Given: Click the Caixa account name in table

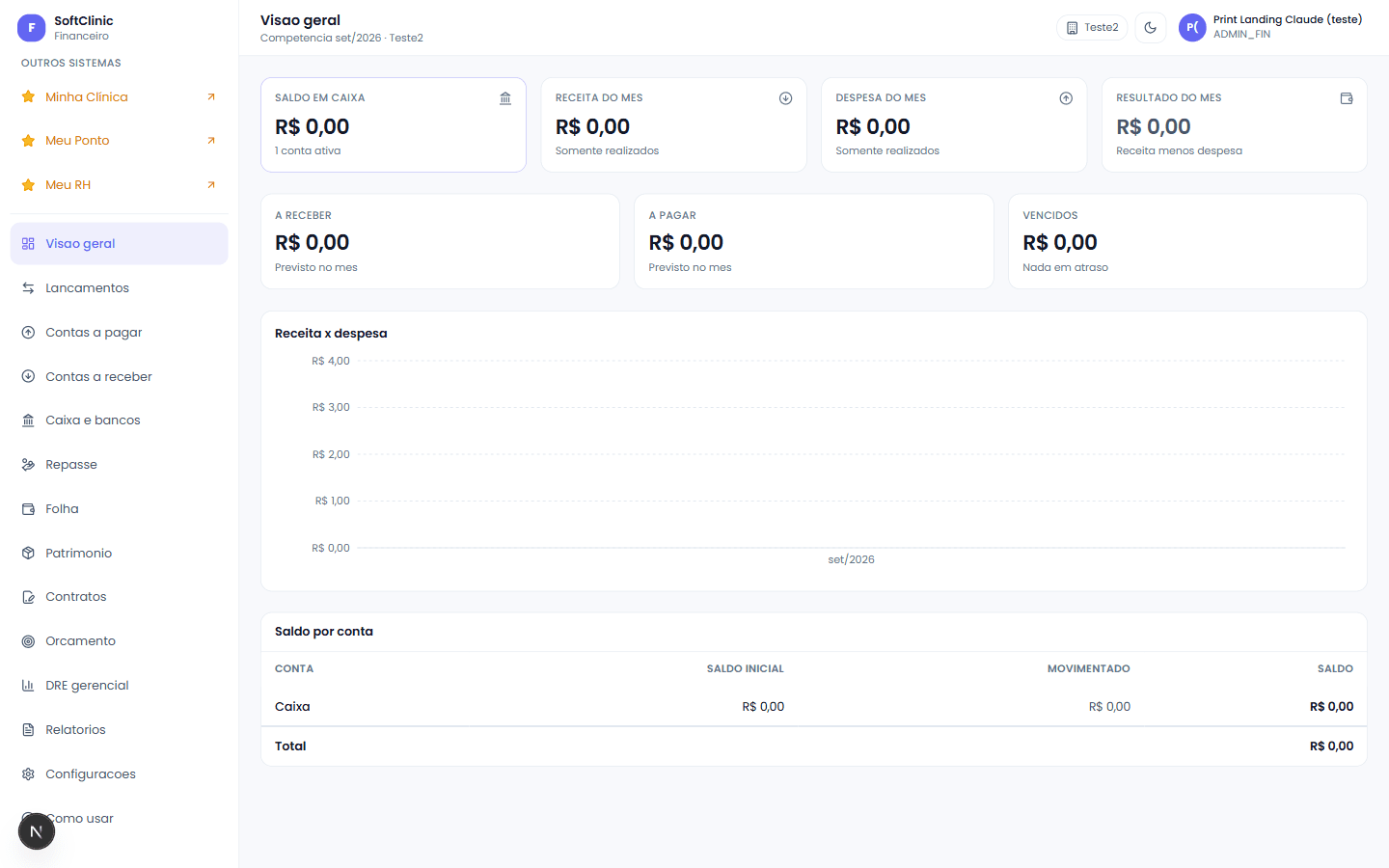Looking at the screenshot, I should coord(292,707).
